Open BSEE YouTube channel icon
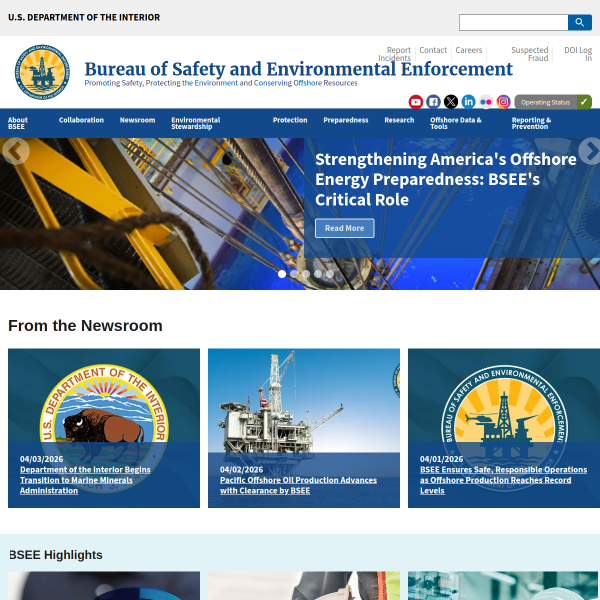 416,102
